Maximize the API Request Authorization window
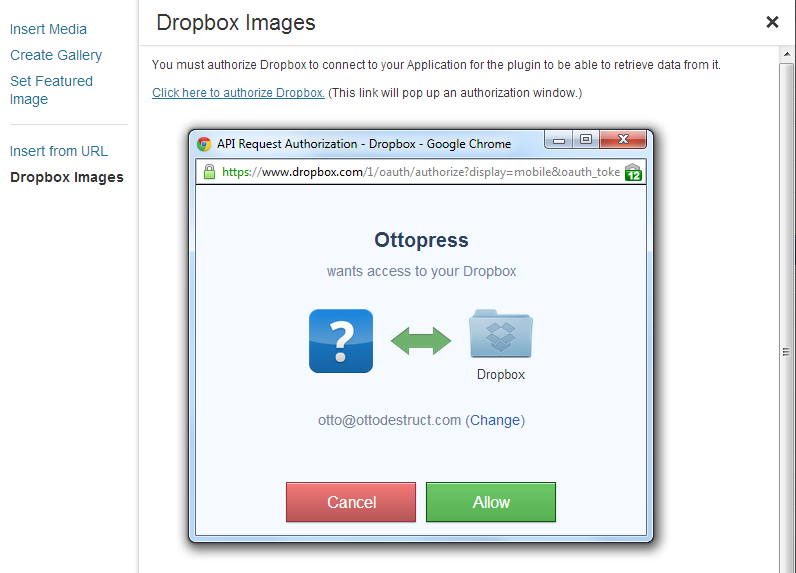Viewport: 796px width, 573px height. click(586, 140)
